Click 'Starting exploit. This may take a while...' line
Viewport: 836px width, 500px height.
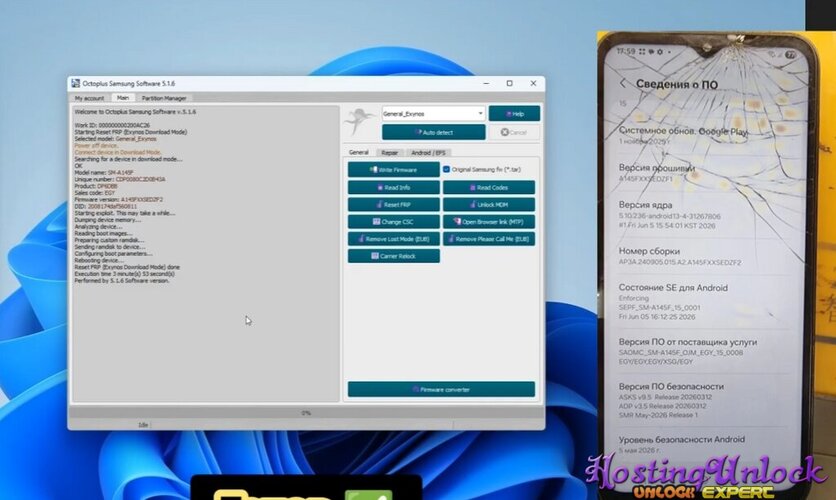click(x=125, y=213)
